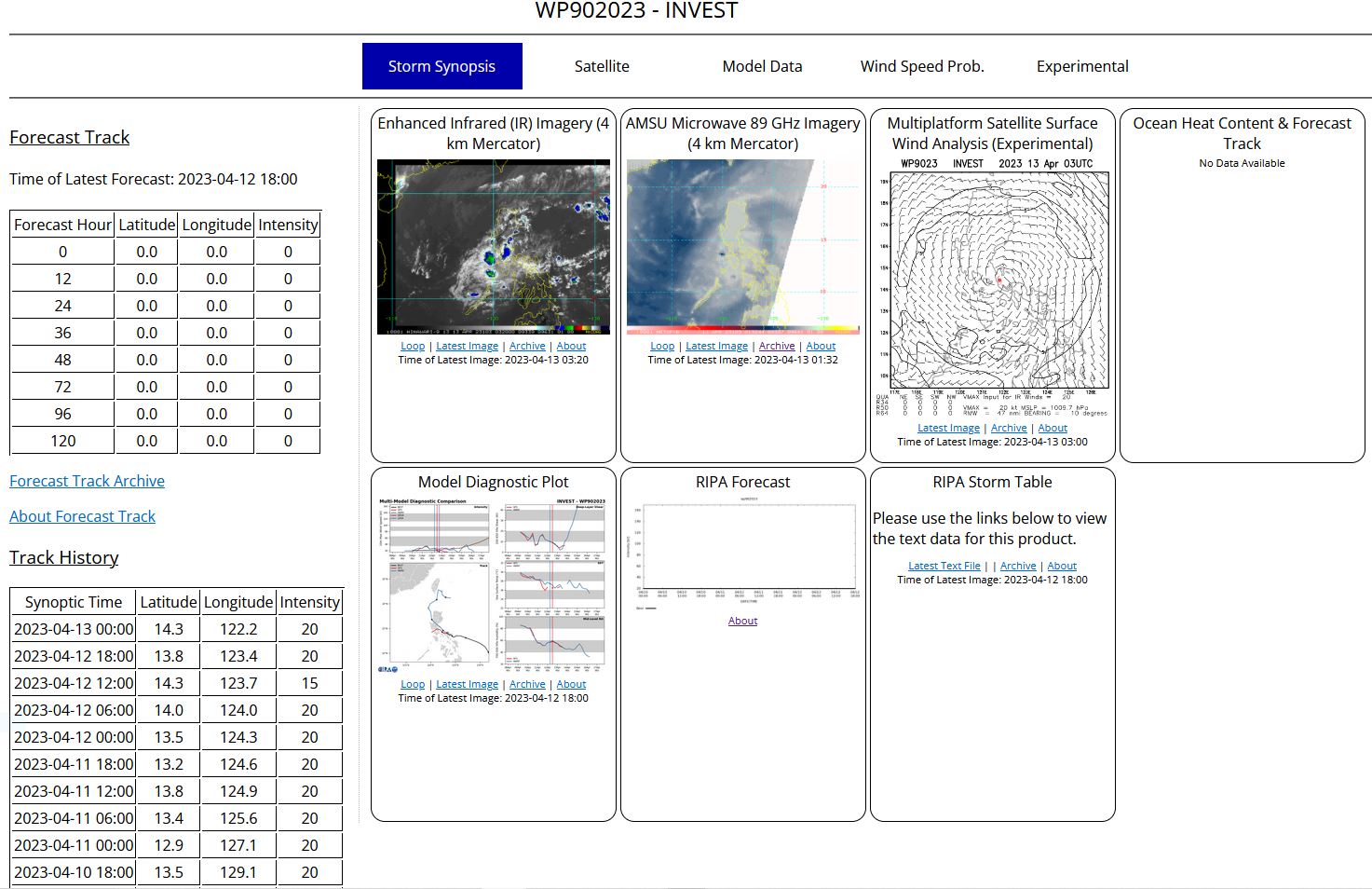
Task: Click longitude 129.1 in Track History
Action: [238, 872]
